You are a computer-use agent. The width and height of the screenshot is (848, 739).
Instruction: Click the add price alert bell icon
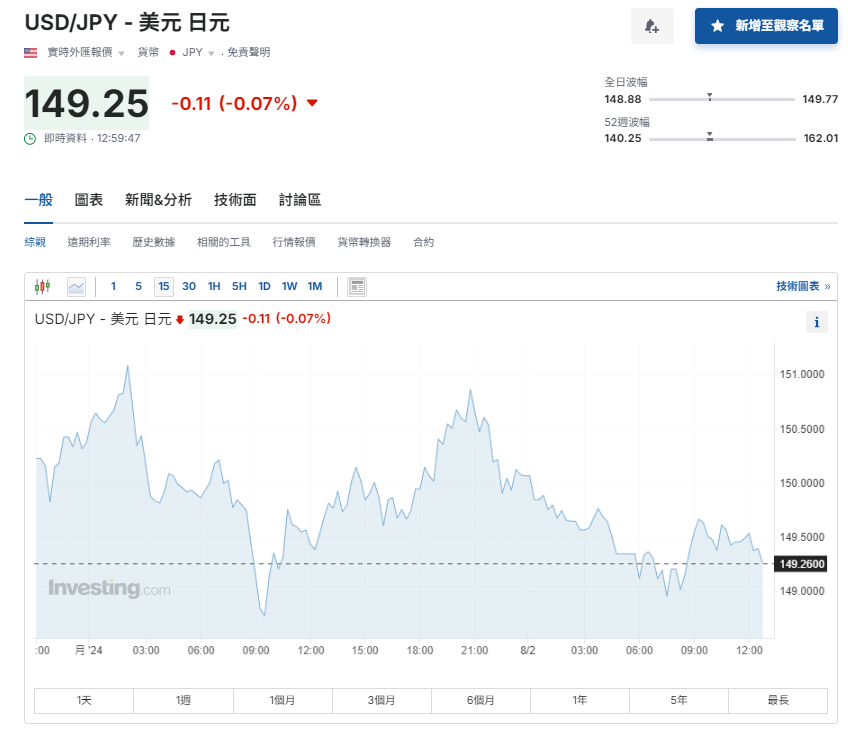coord(652,26)
